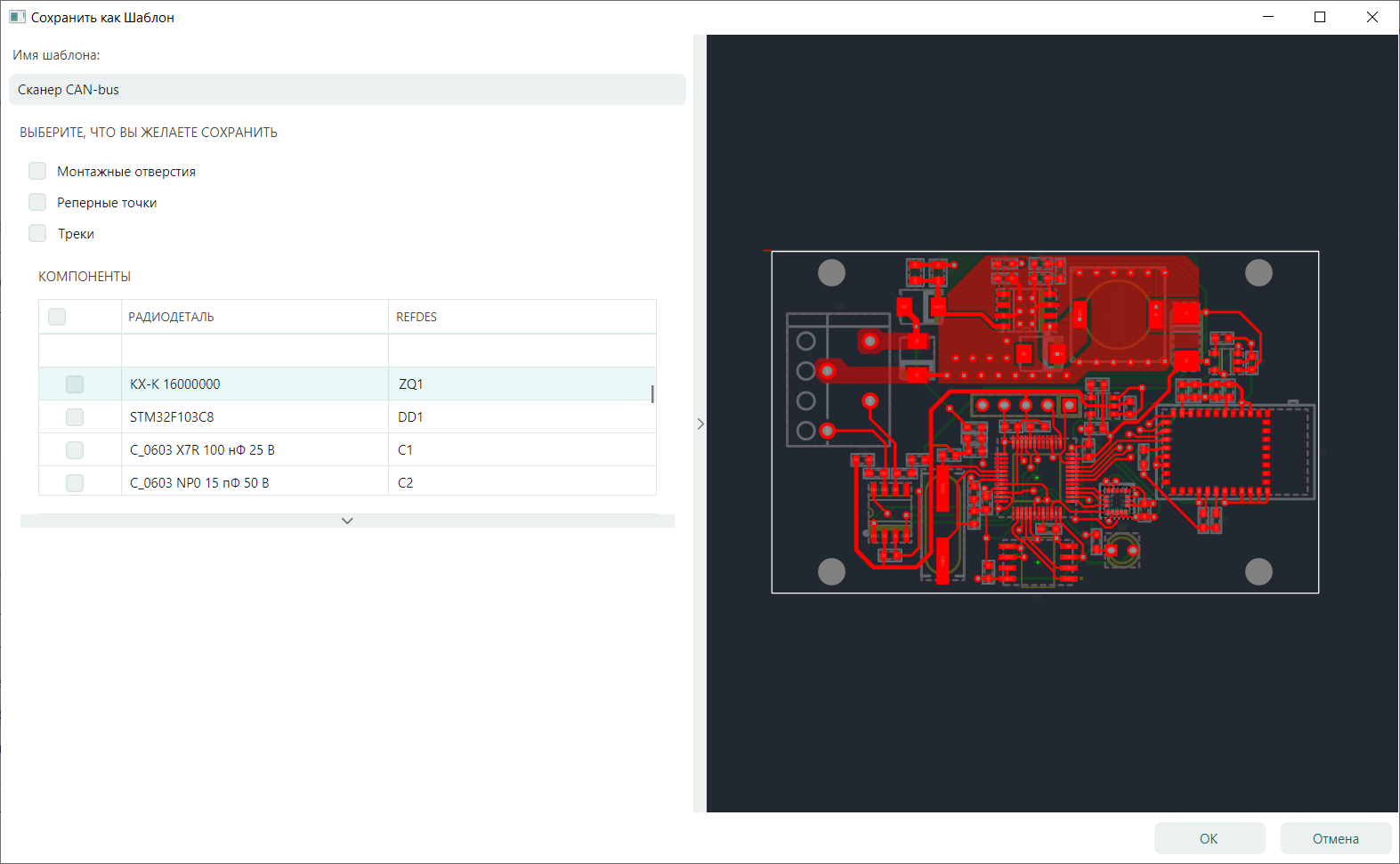The height and width of the screenshot is (864, 1400).
Task: Click the dialog window icon in title bar
Action: pos(17,17)
